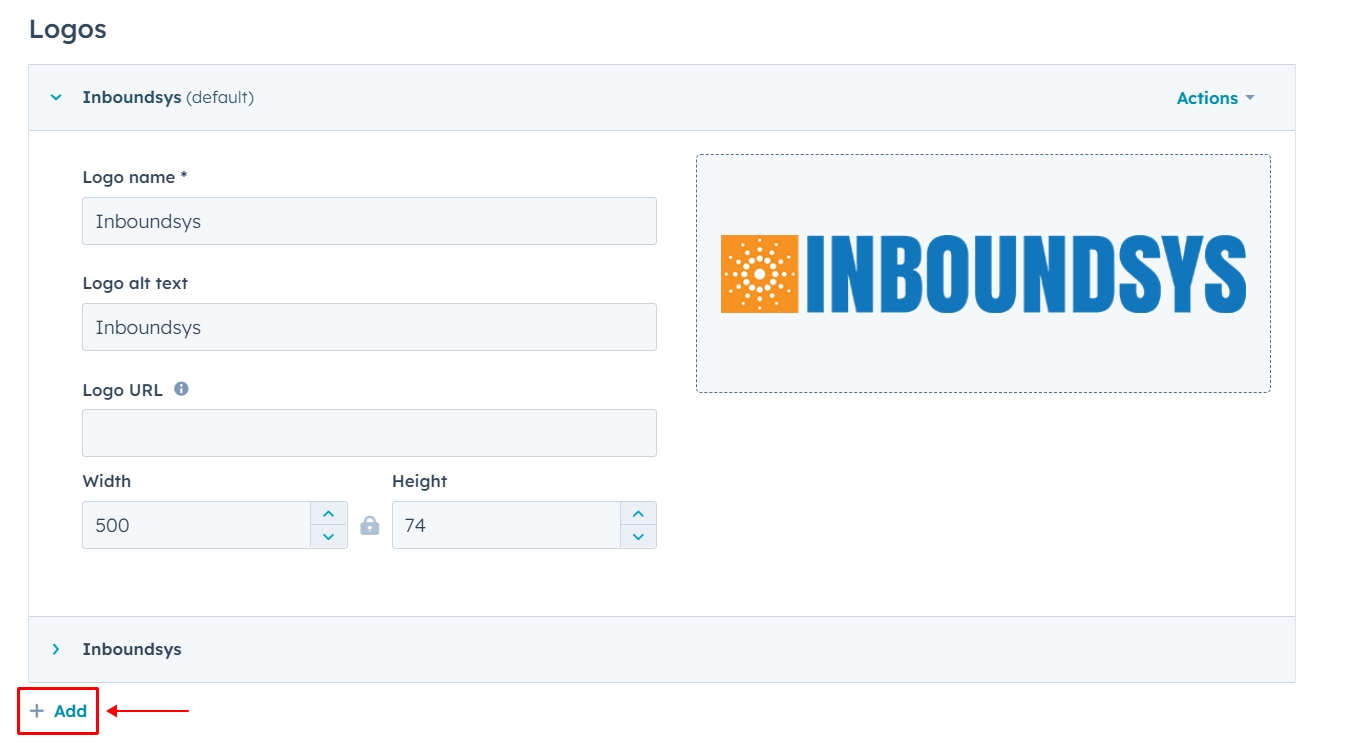Screen dimensions: 1353x742
Task: Click the Logo alt text label
Action: click(135, 283)
